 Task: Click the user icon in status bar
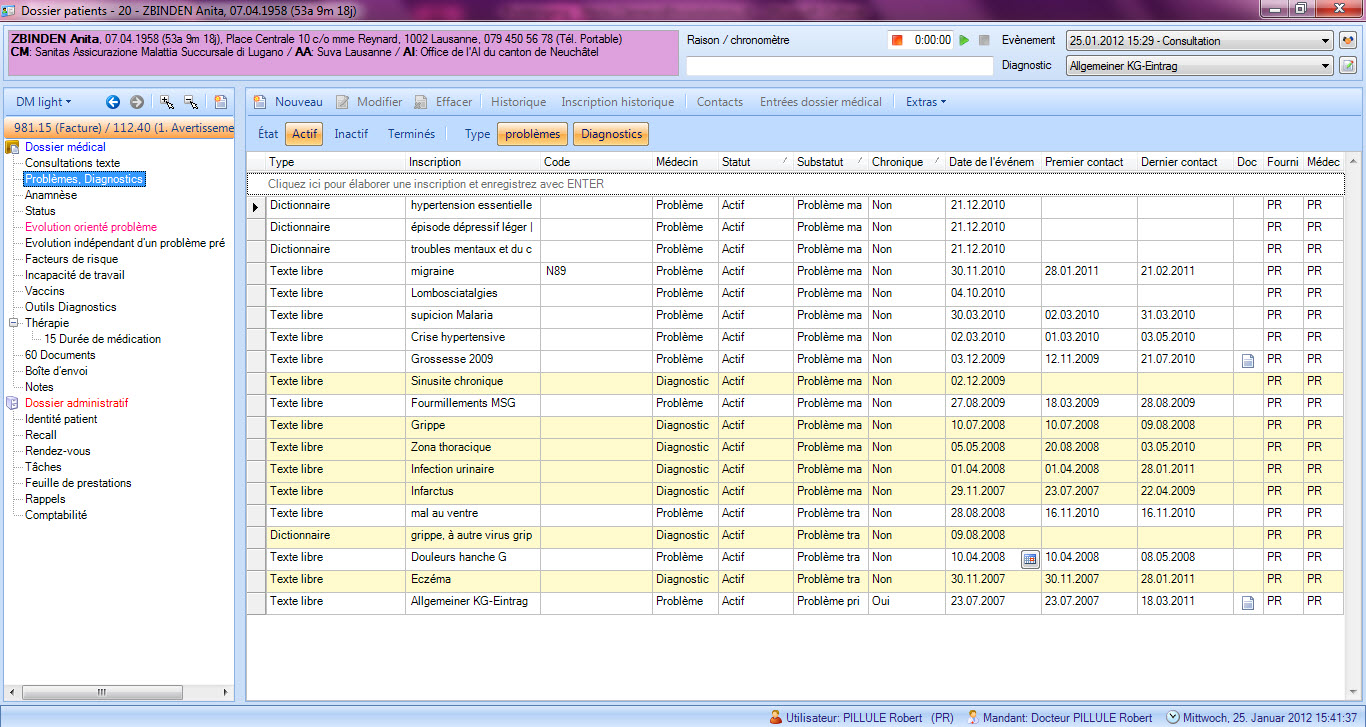point(776,717)
